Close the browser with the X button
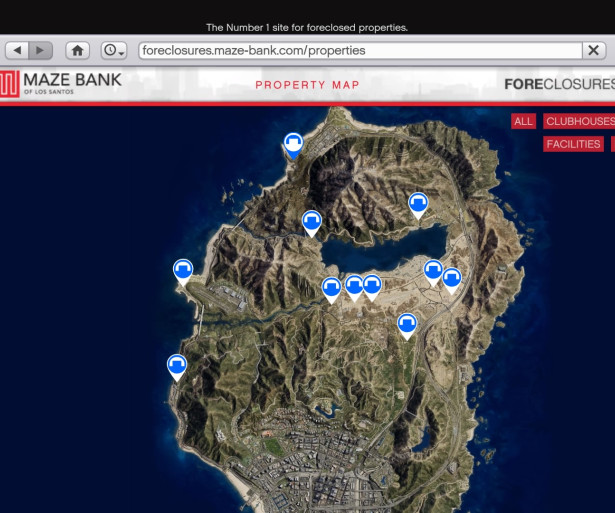Image resolution: width=615 pixels, height=513 pixels. click(593, 50)
